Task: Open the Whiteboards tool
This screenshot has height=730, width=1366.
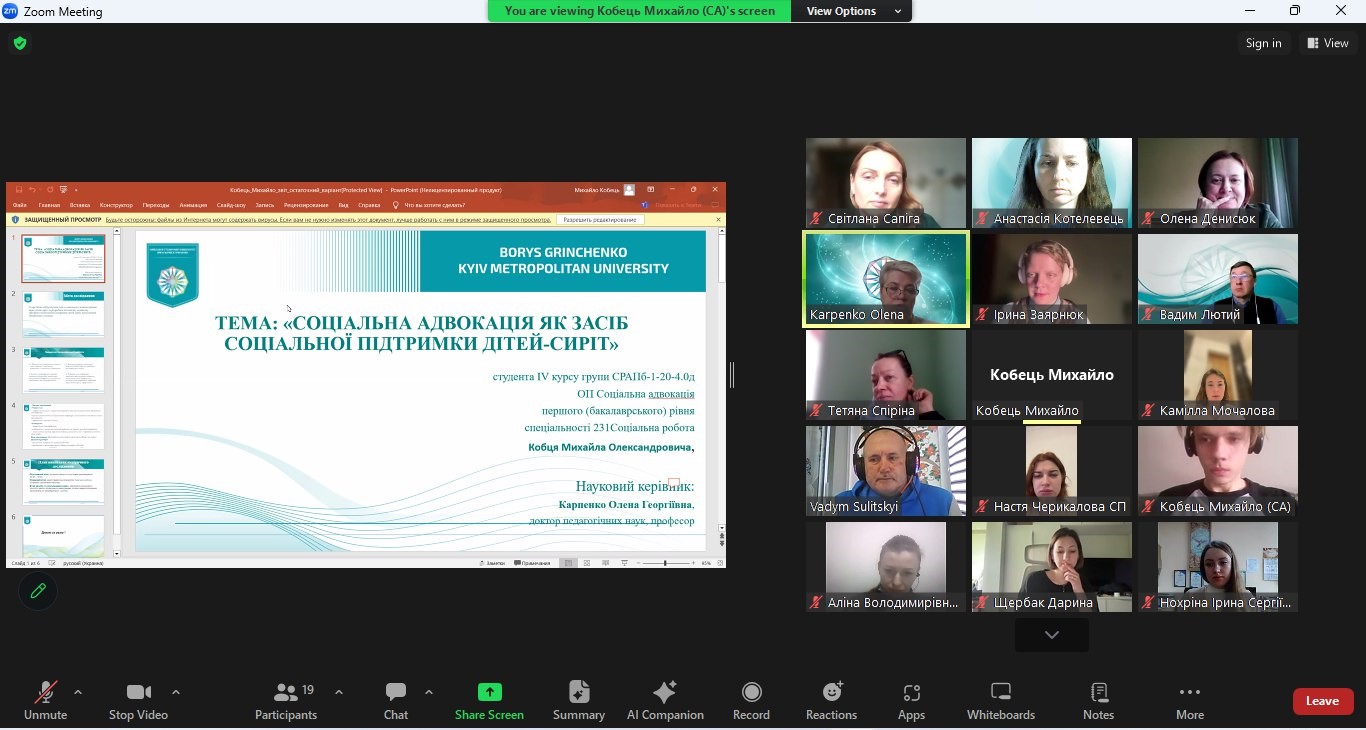Action: click(x=1000, y=700)
